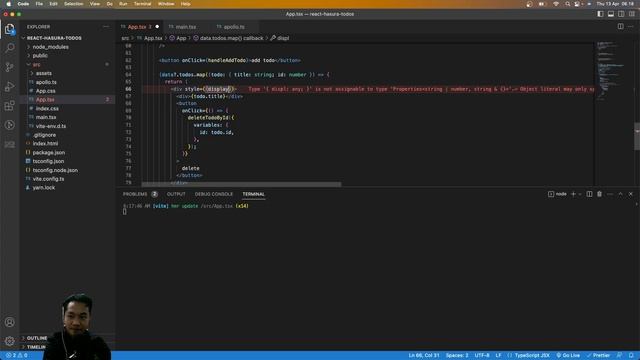Viewport: 640px width, 360px height.
Task: Open the Explorer view in activity bar
Action: tap(9, 29)
